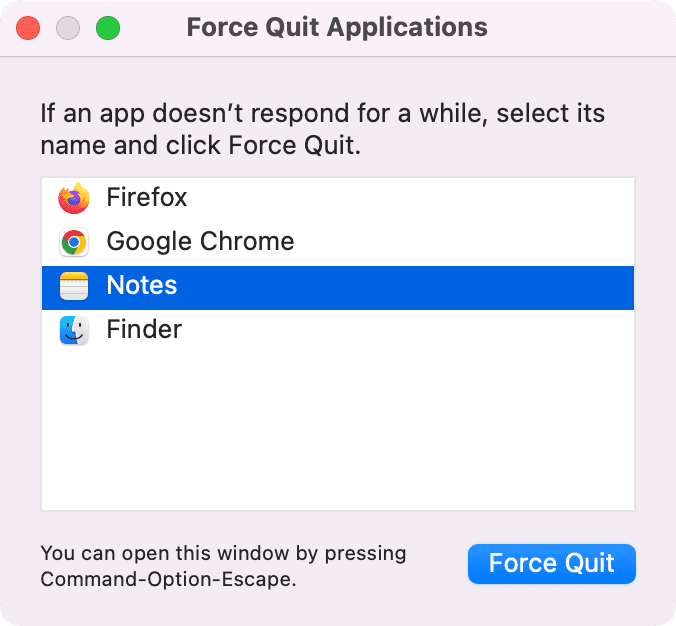Click the Google Chrome app icon
This screenshot has height=626, width=676.
pos(74,242)
